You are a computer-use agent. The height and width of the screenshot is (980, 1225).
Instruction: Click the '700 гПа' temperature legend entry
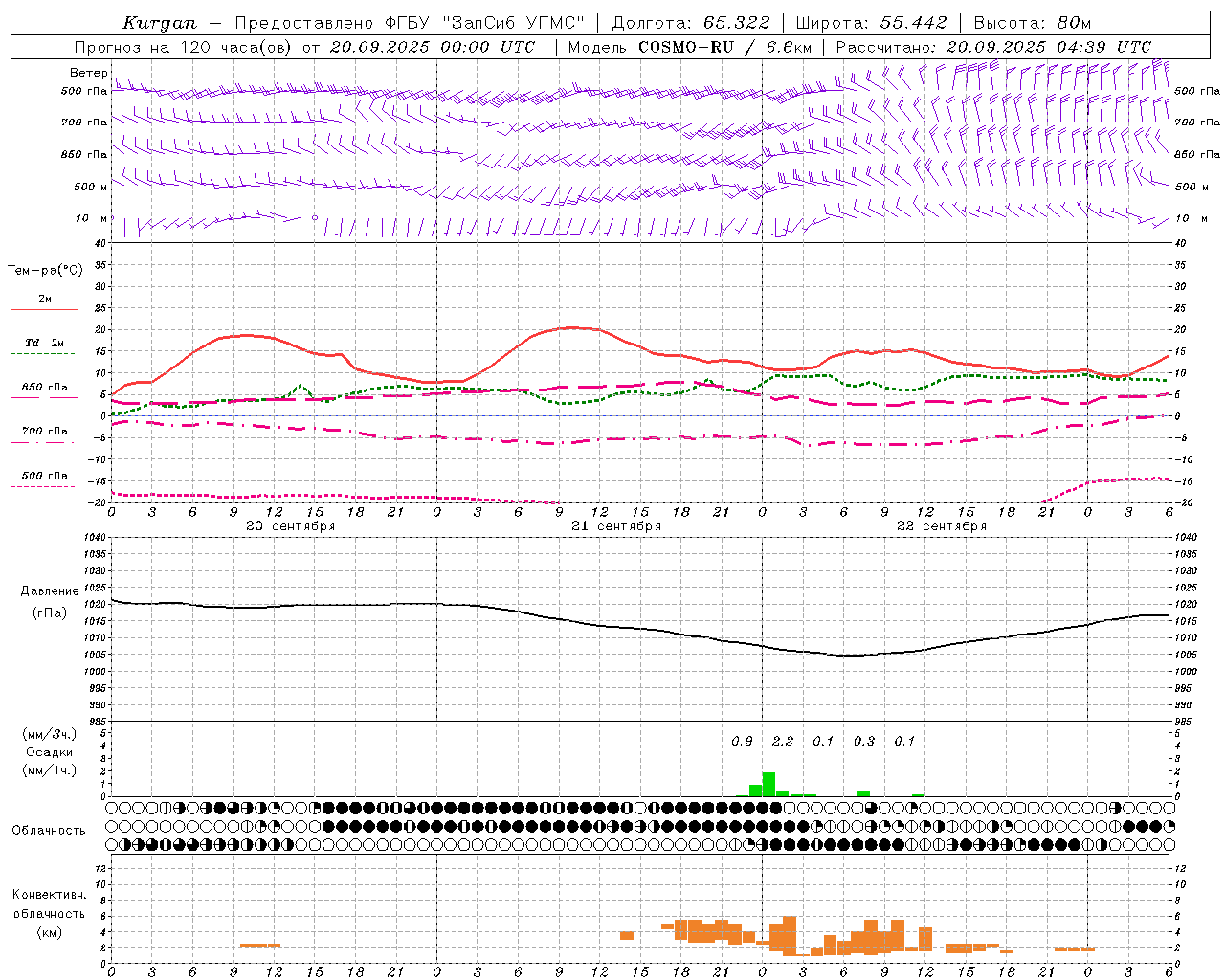pos(44,432)
